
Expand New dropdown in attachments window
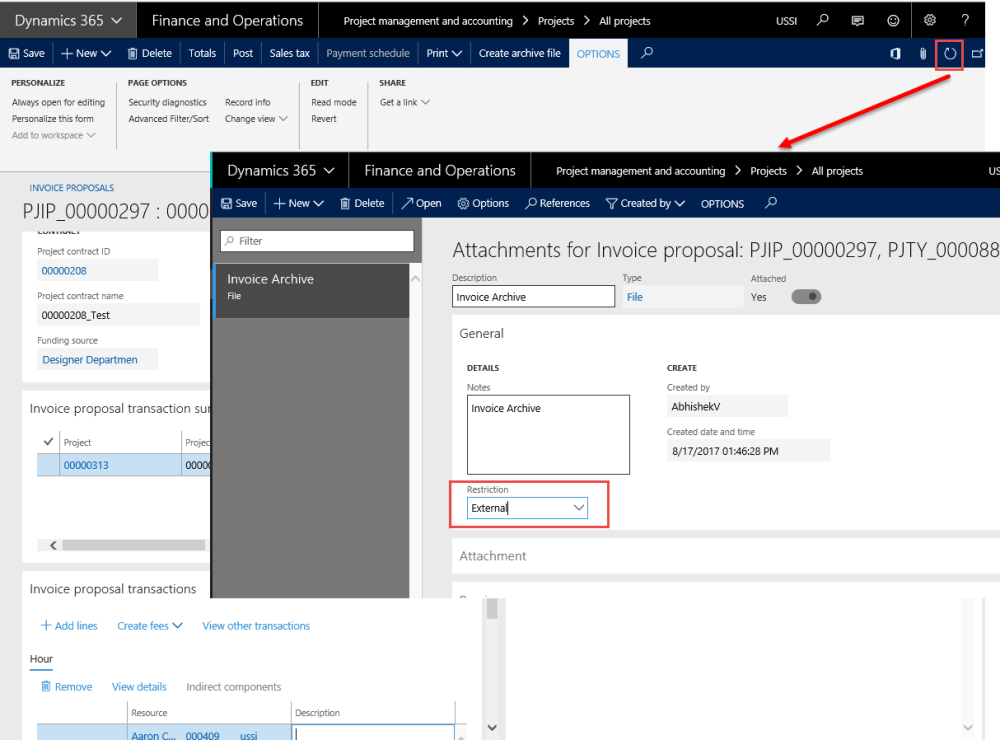tap(298, 204)
